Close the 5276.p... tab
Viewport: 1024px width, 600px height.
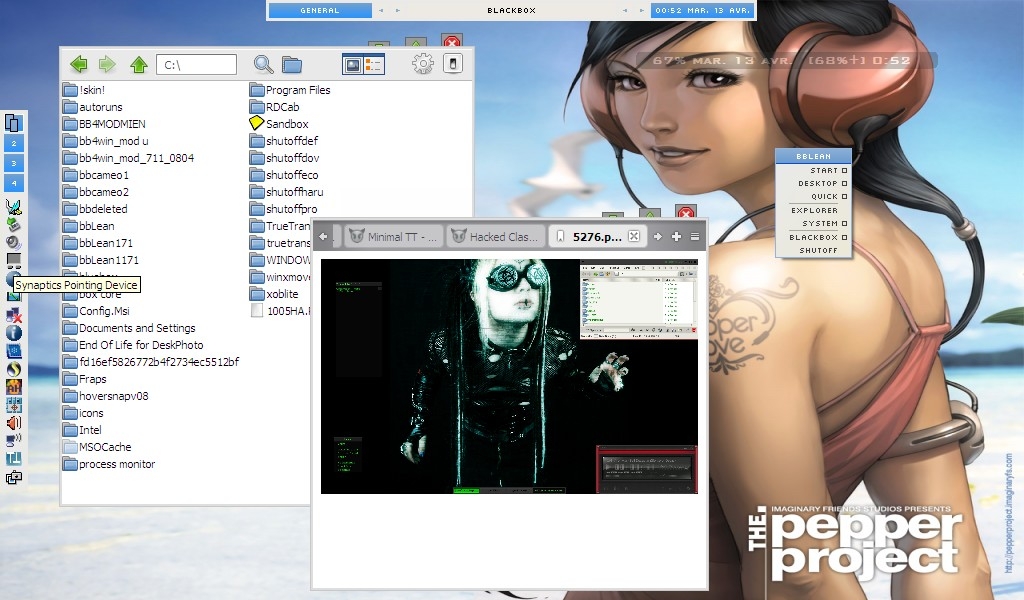point(633,236)
